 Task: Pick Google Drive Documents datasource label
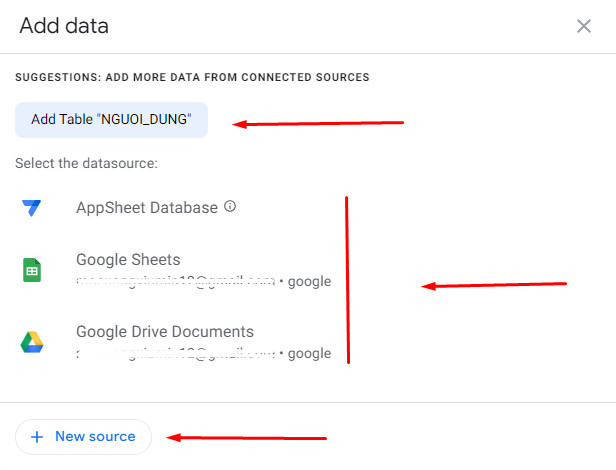164,332
